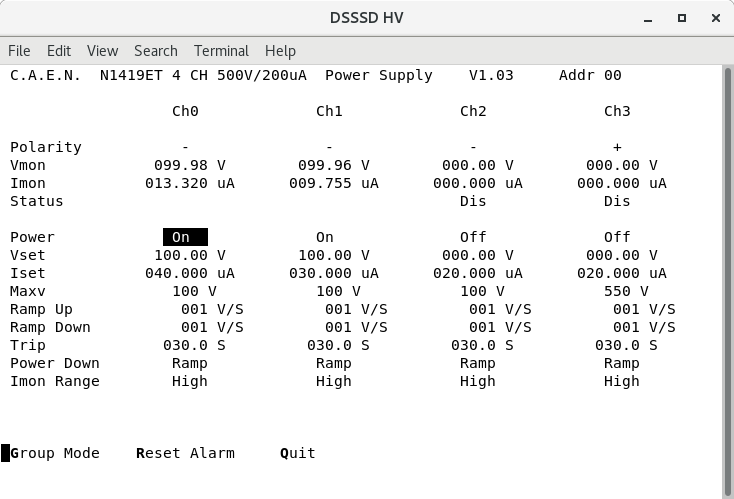
Task: Click the Imon Range row label
Action: (x=55, y=381)
